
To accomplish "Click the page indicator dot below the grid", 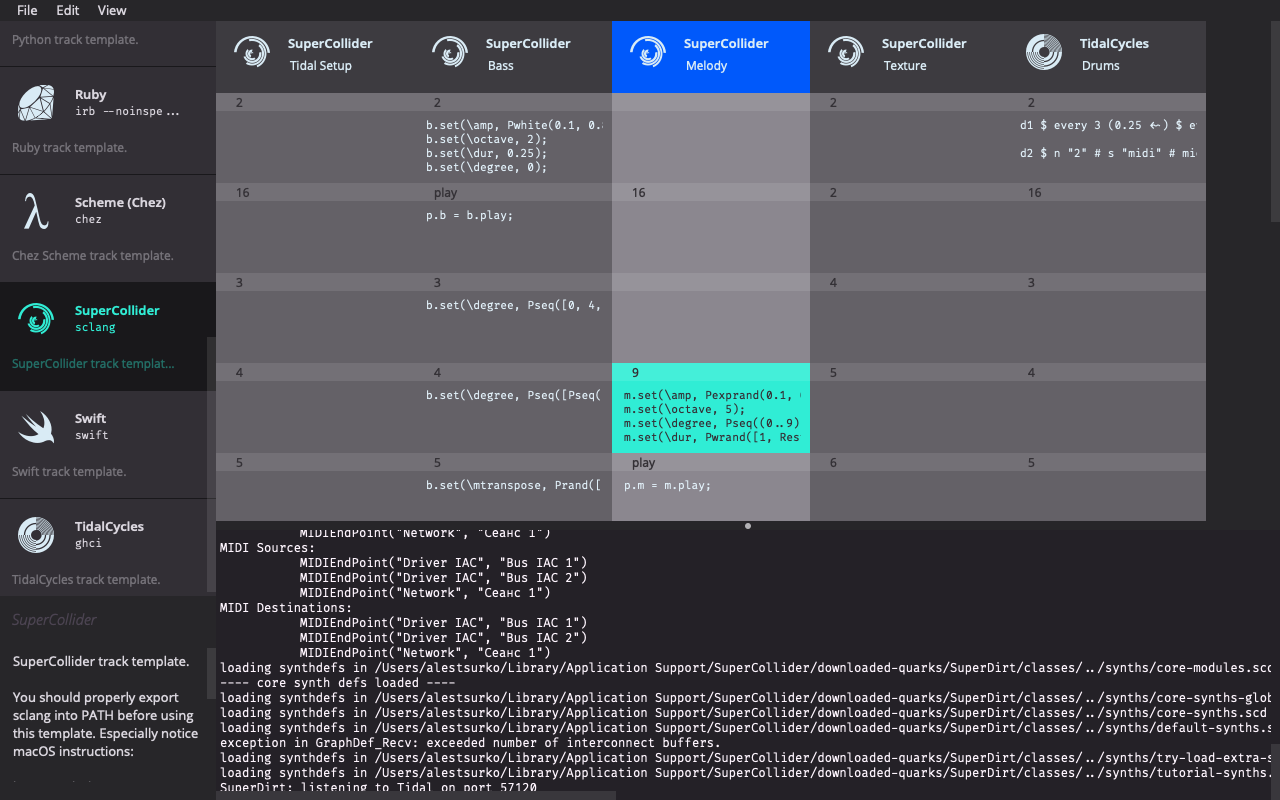I will [x=747, y=525].
